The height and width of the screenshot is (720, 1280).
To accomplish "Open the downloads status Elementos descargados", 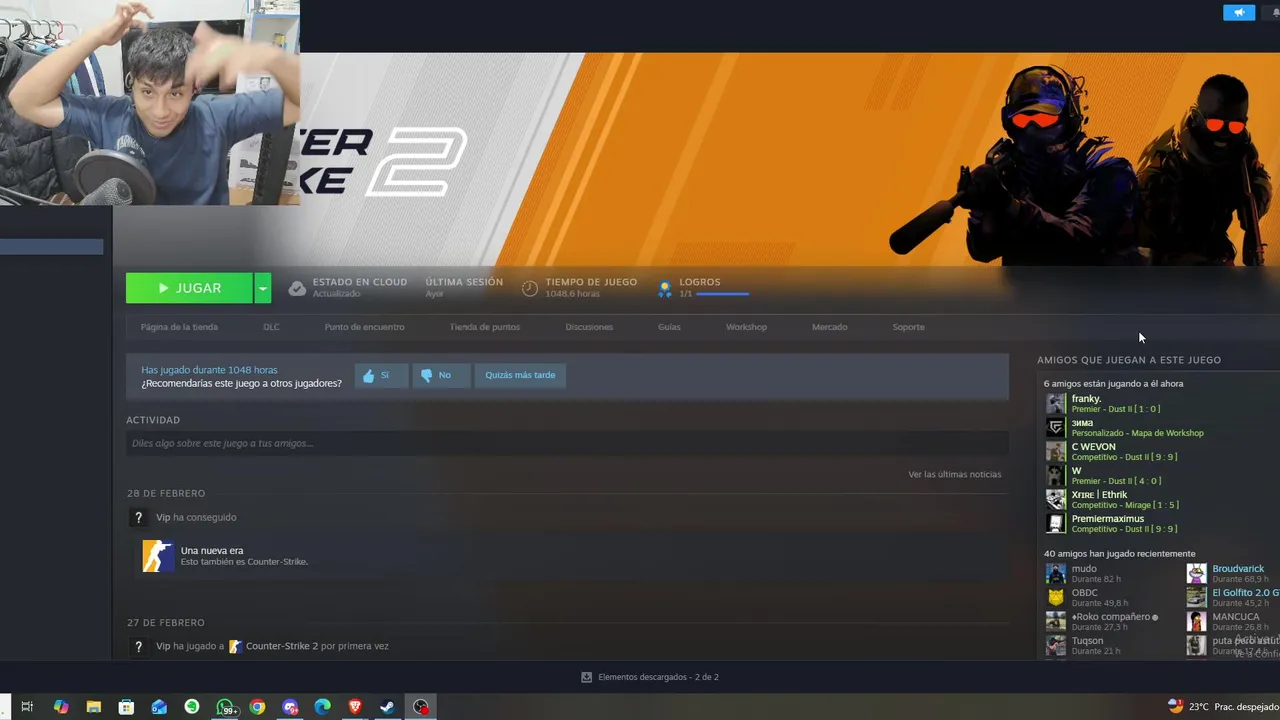I will 658,677.
